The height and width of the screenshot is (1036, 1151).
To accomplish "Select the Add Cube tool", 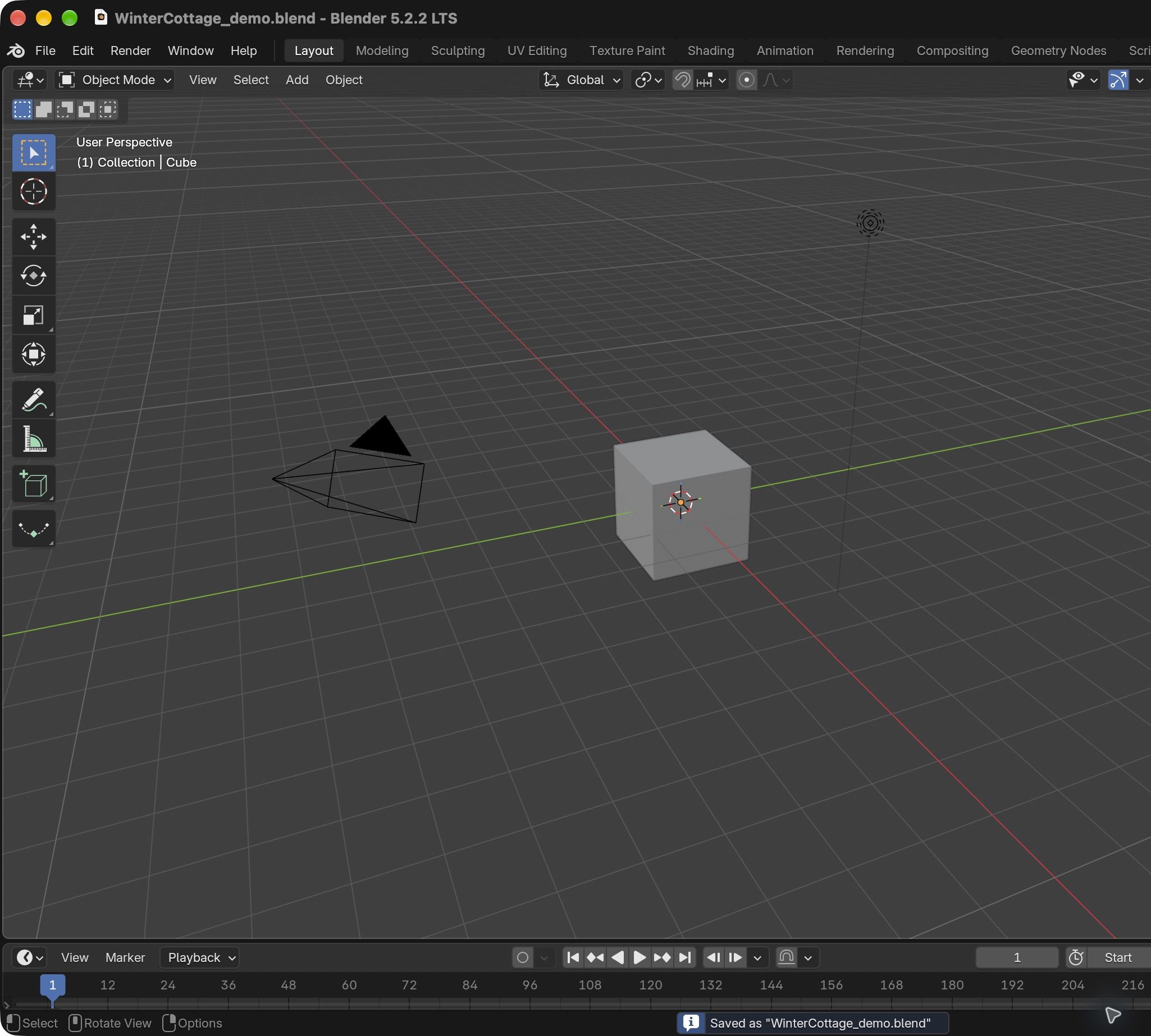I will (x=34, y=484).
